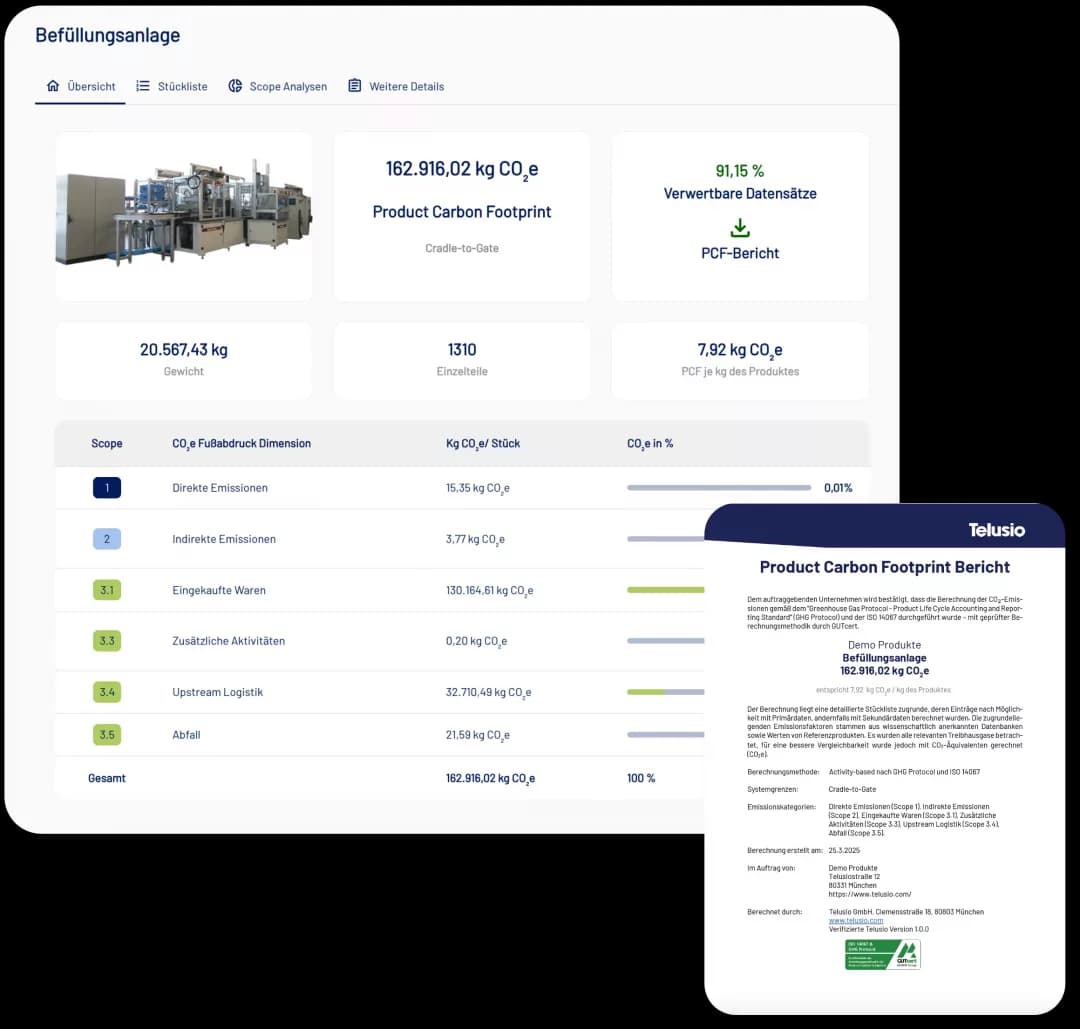The image size is (1080, 1029).
Task: Click the Systemgrenzen label in report
Action: click(773, 789)
